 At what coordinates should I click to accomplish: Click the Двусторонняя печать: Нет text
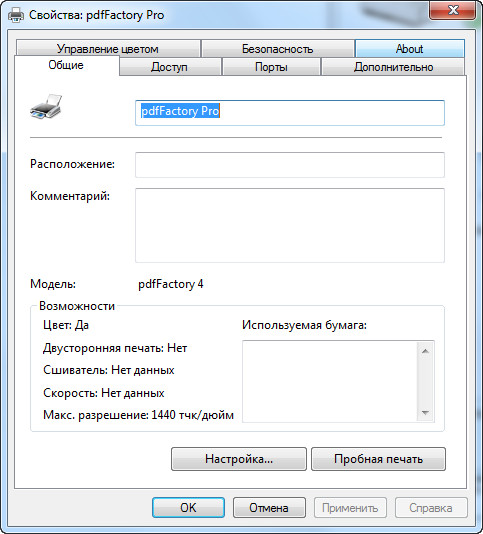[115, 348]
